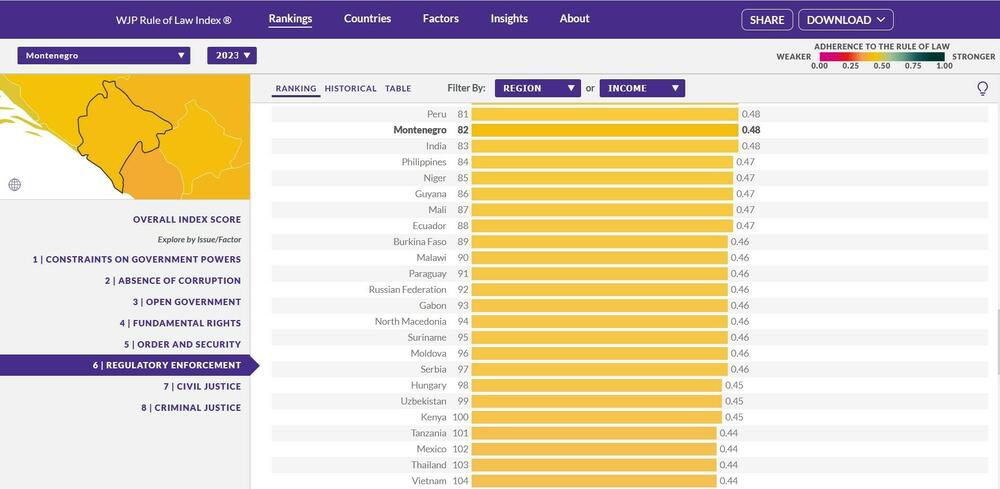The width and height of the screenshot is (1000, 489).
Task: Open the 2023 year selector
Action: click(232, 56)
